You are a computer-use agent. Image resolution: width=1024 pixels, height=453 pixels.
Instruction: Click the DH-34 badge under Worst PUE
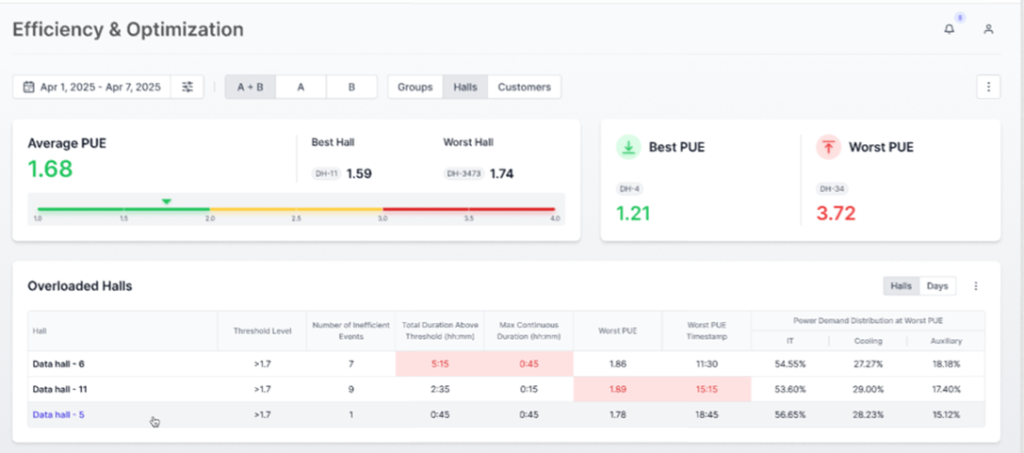(832, 189)
